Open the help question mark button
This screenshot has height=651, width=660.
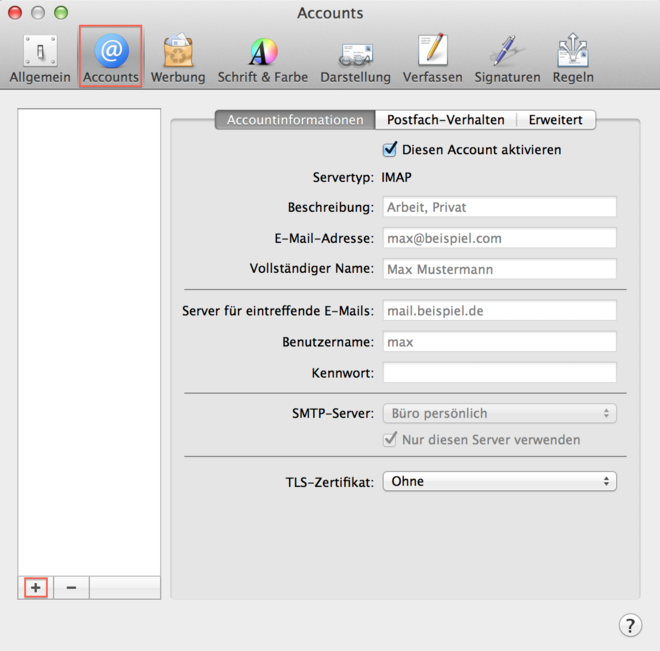point(629,625)
